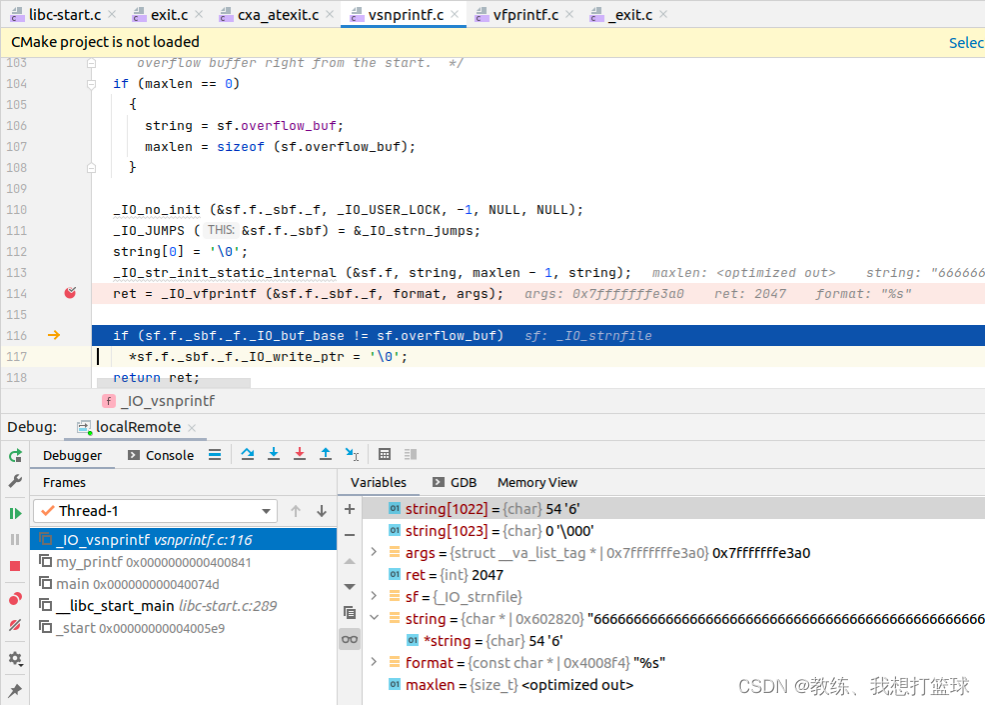985x705 pixels.
Task: Move watch up arrow
Action: [x=350, y=561]
